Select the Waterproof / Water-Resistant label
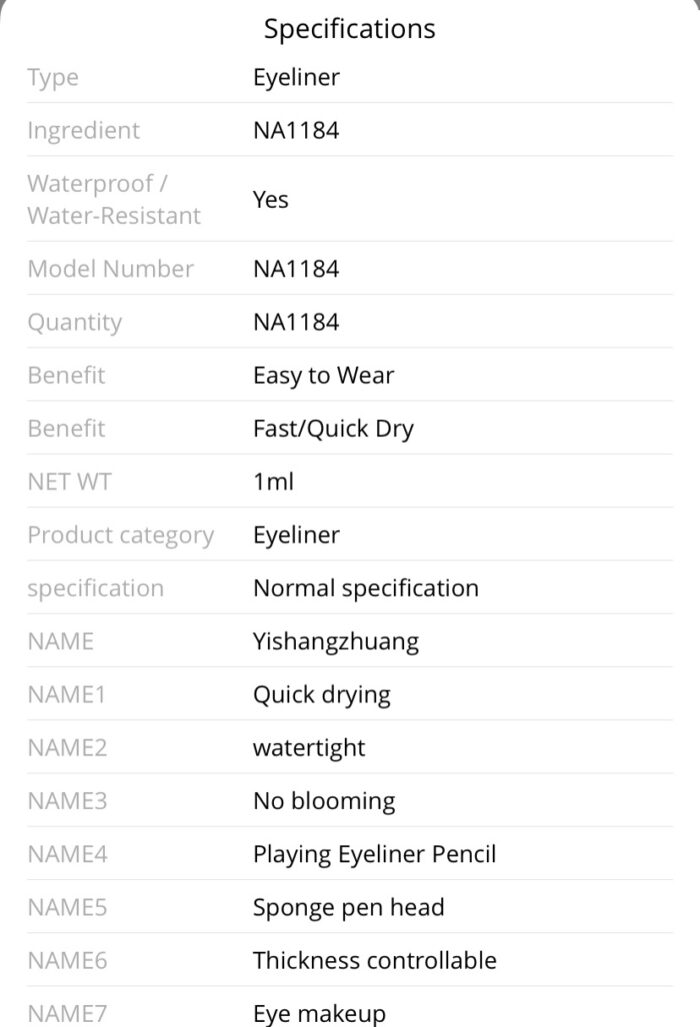 pyautogui.click(x=114, y=199)
